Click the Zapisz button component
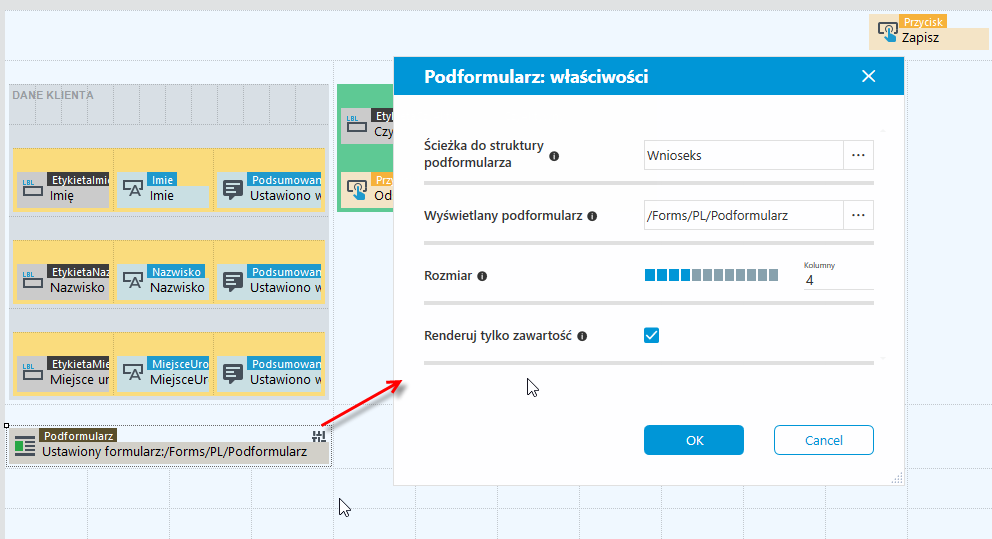Screen dimensions: 992x539 coord(929,32)
